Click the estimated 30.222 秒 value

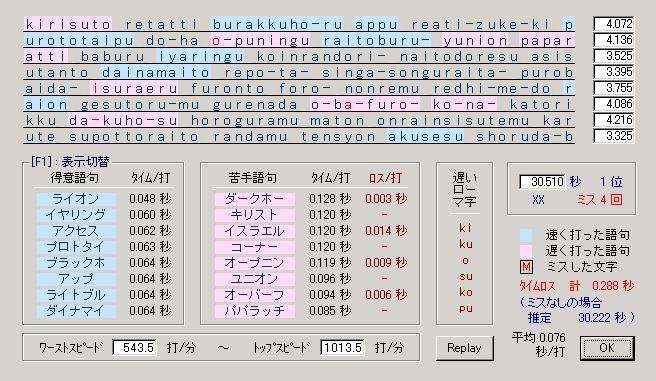[602, 318]
